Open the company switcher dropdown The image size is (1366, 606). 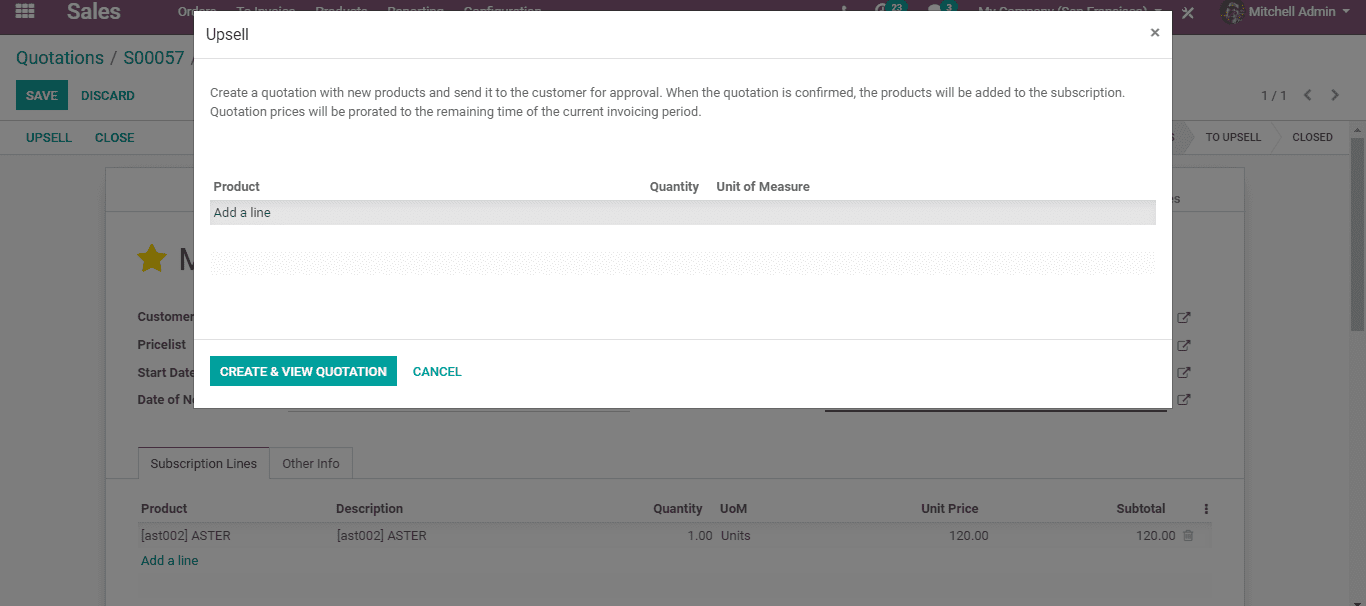(x=1070, y=12)
